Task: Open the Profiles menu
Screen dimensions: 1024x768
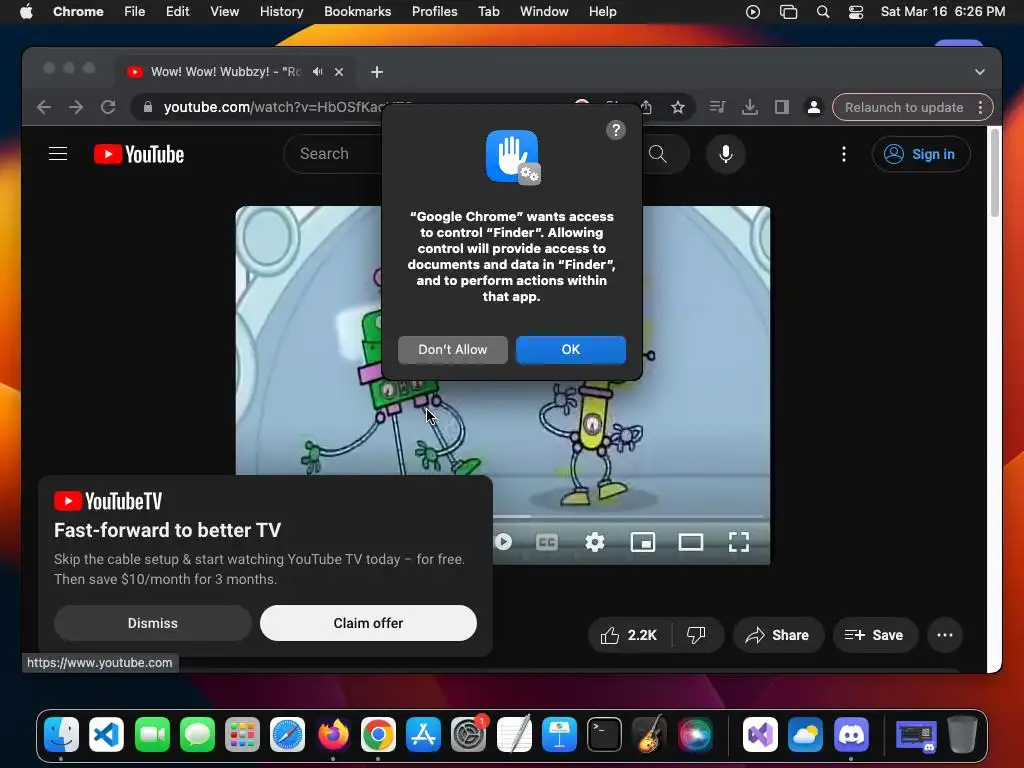Action: (x=434, y=12)
